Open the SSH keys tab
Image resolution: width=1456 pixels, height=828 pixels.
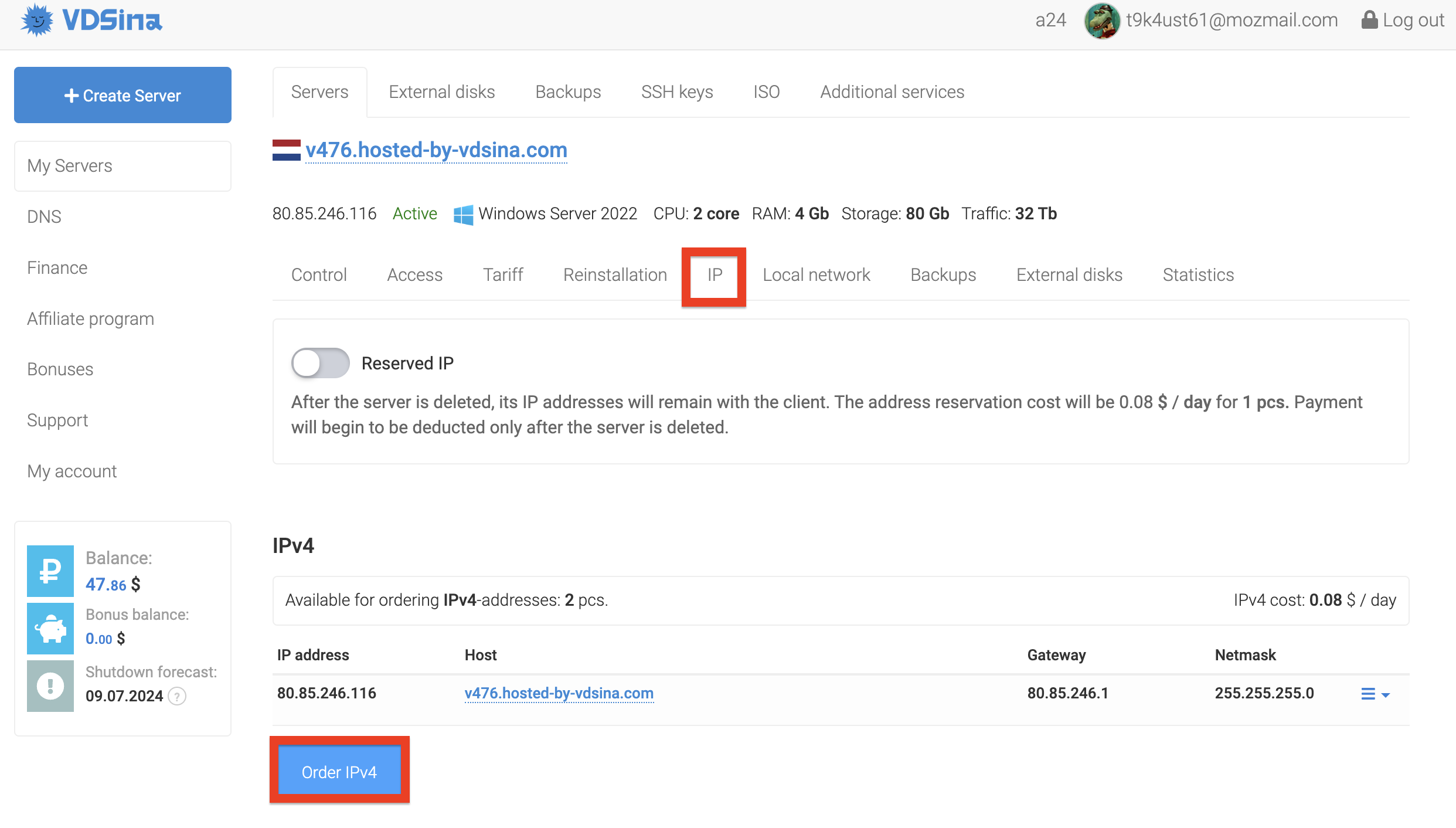tap(676, 92)
